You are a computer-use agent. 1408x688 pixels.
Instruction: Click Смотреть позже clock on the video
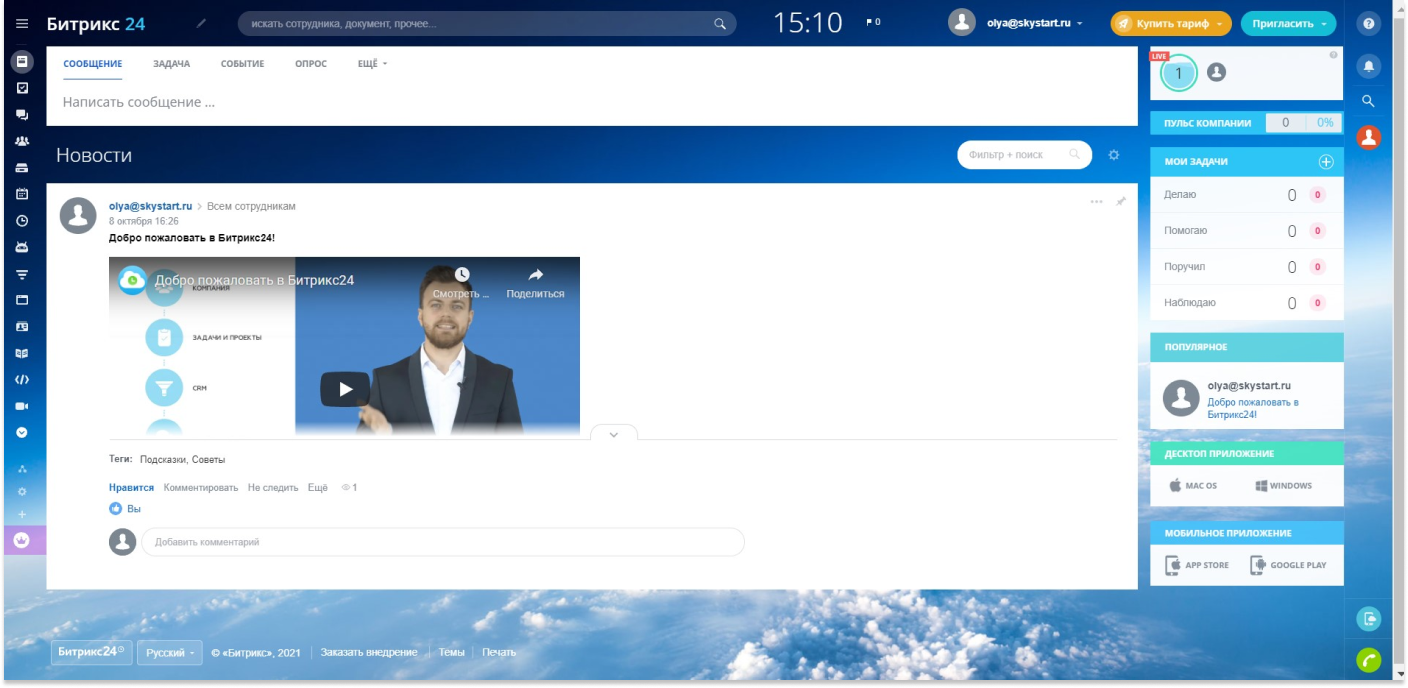point(461,283)
